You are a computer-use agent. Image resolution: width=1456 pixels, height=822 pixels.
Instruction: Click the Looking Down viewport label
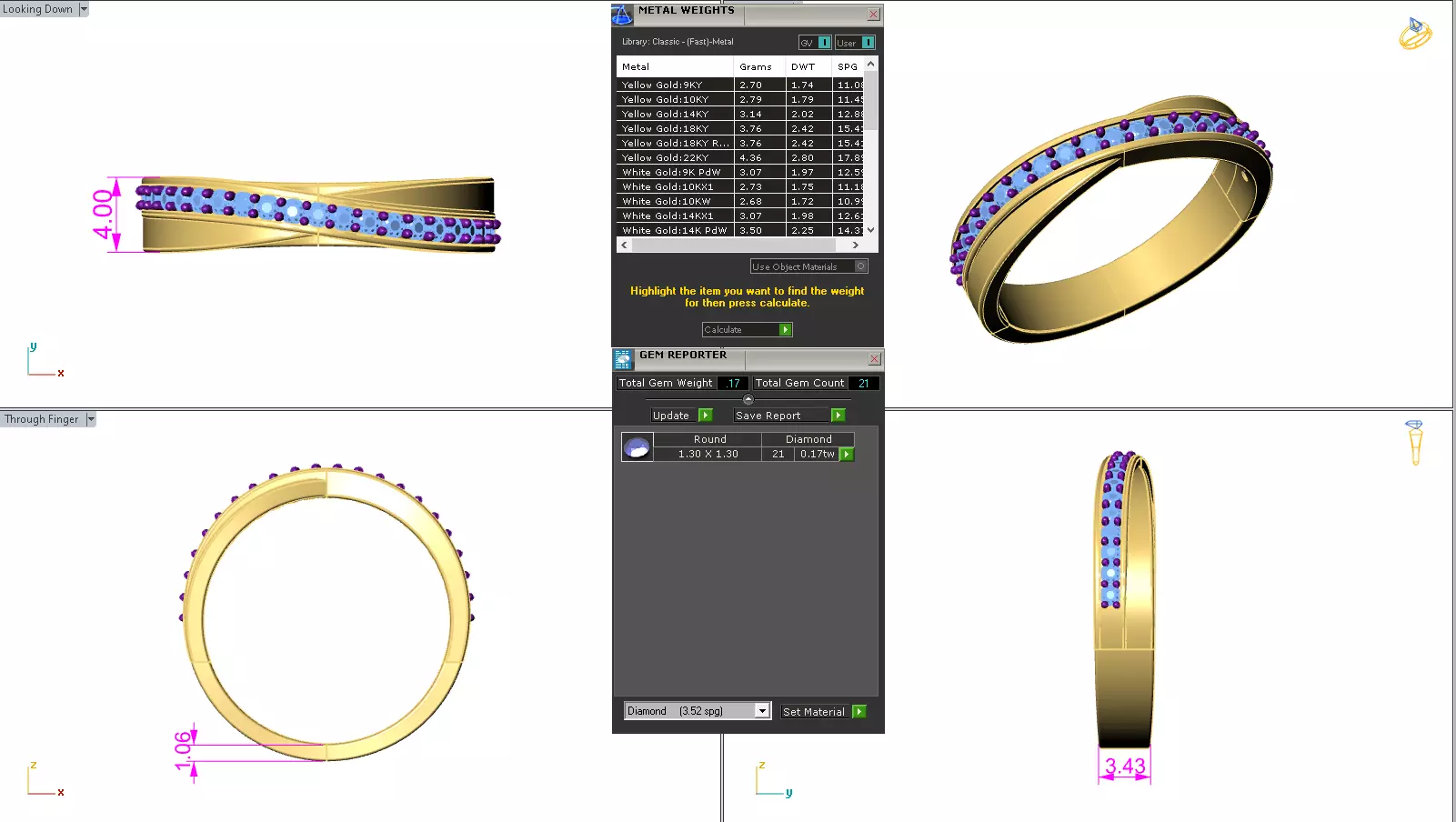(38, 9)
